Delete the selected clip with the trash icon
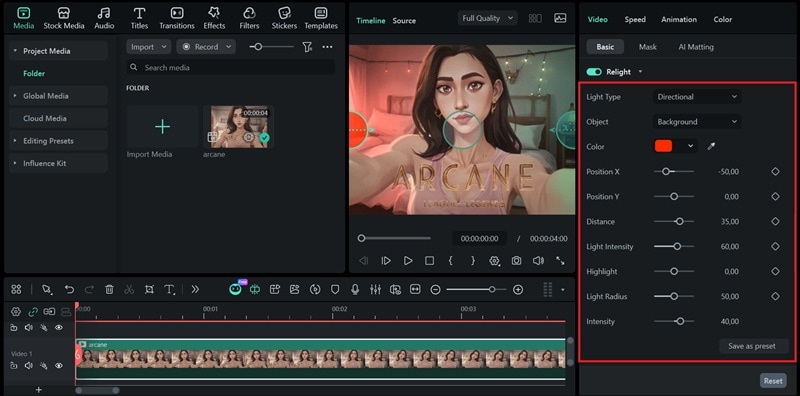Viewport: 800px width, 396px height. 109,290
